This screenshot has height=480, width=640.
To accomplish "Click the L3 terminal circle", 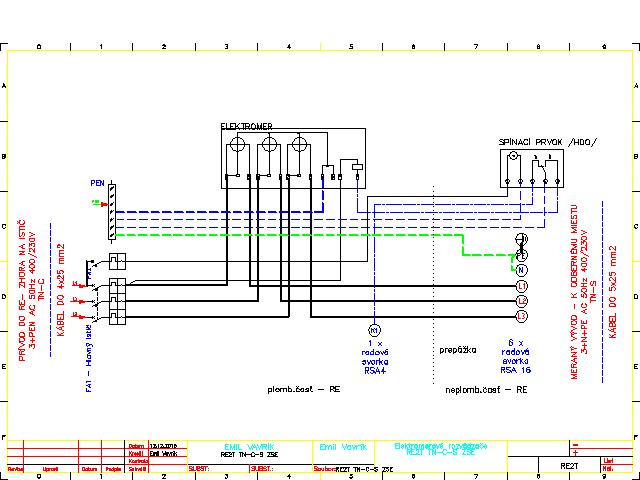I will click(521, 316).
